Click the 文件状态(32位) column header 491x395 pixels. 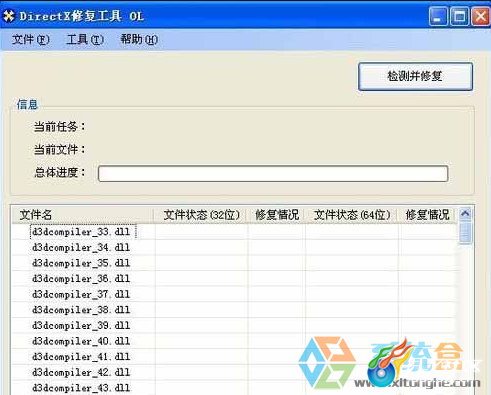click(201, 215)
